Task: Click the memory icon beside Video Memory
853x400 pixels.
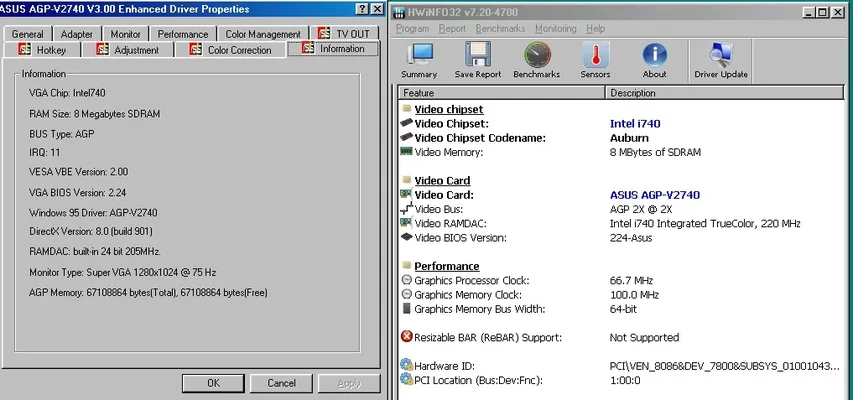Action: pos(406,151)
